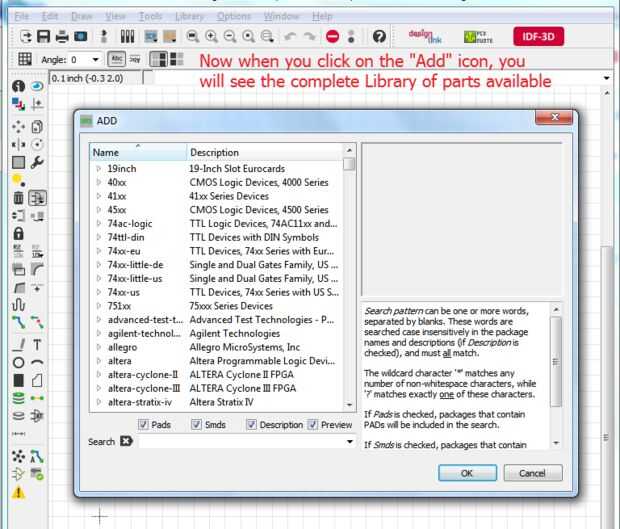Select the Delete trash can tool
Image resolution: width=620 pixels, height=529 pixels.
tap(18, 198)
